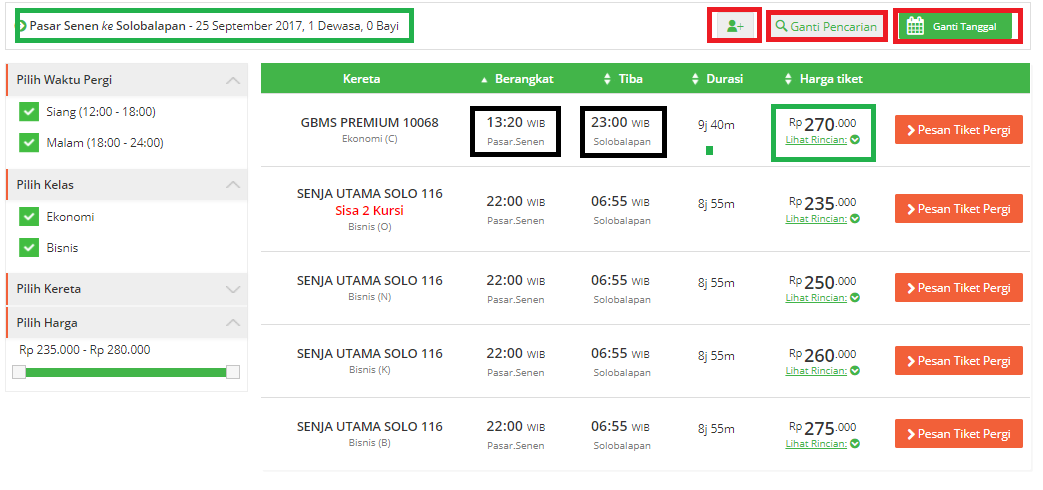Click the magnifier icon in Ganti Pencarian
The width and height of the screenshot is (1043, 490).
tap(781, 26)
